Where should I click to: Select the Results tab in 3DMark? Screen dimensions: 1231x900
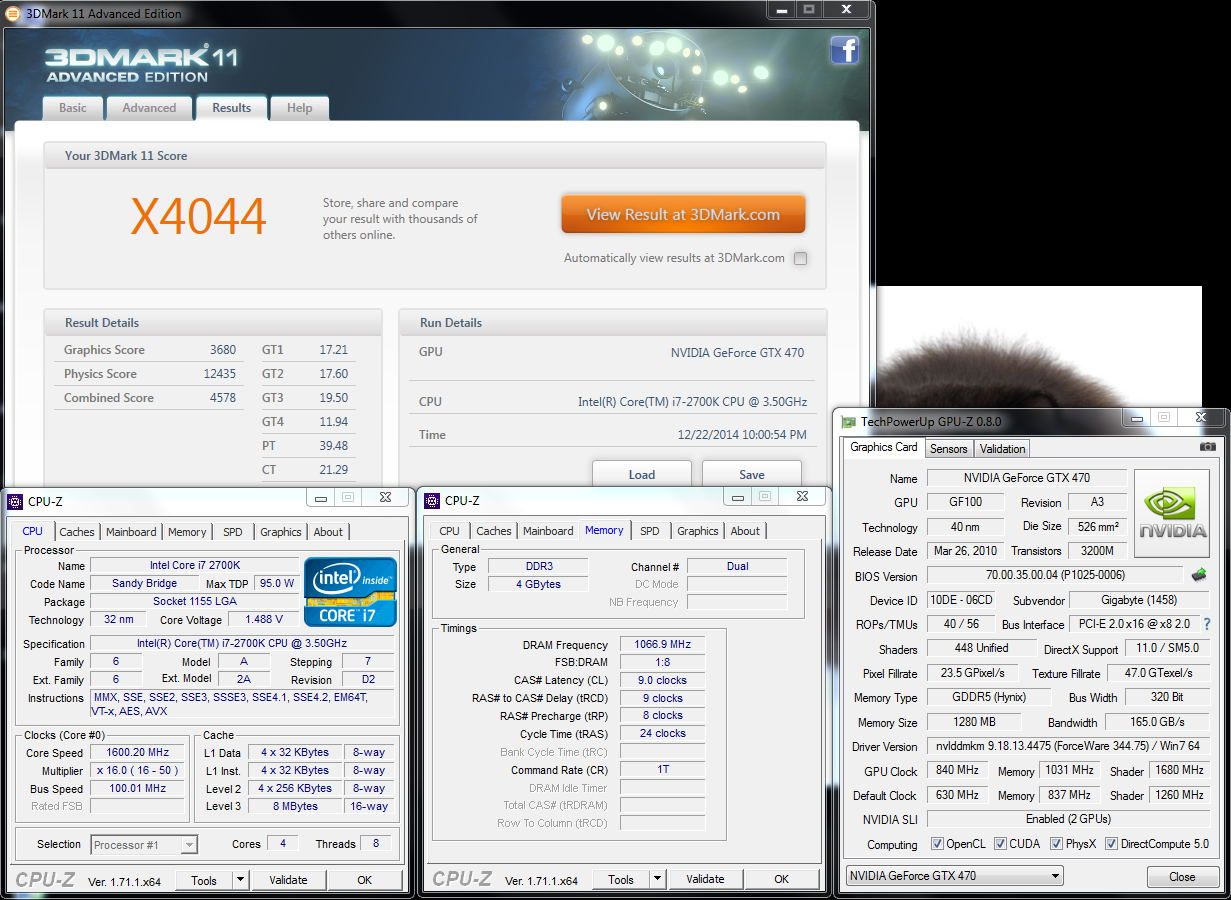click(231, 108)
